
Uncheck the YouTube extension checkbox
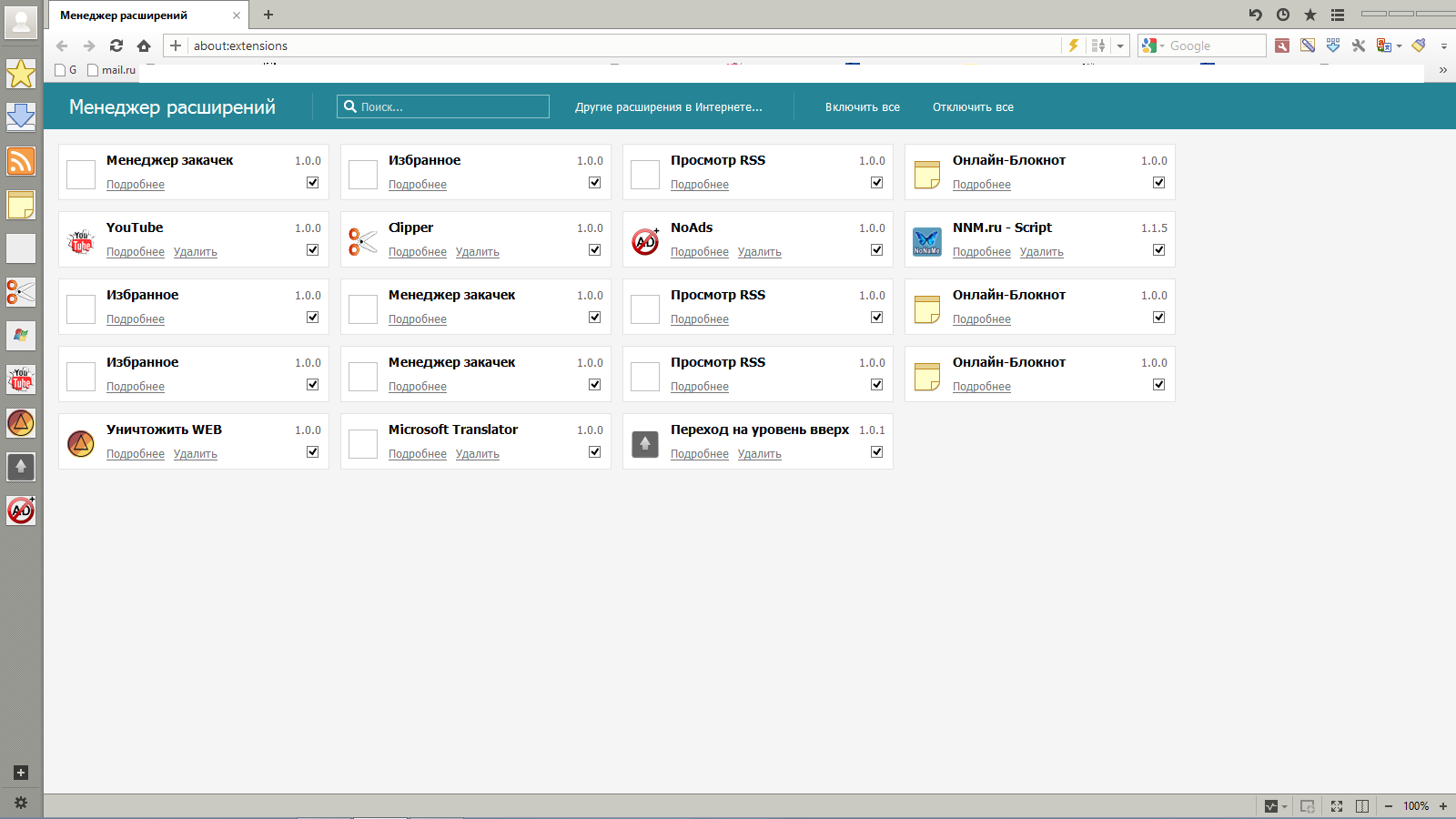pyautogui.click(x=313, y=250)
